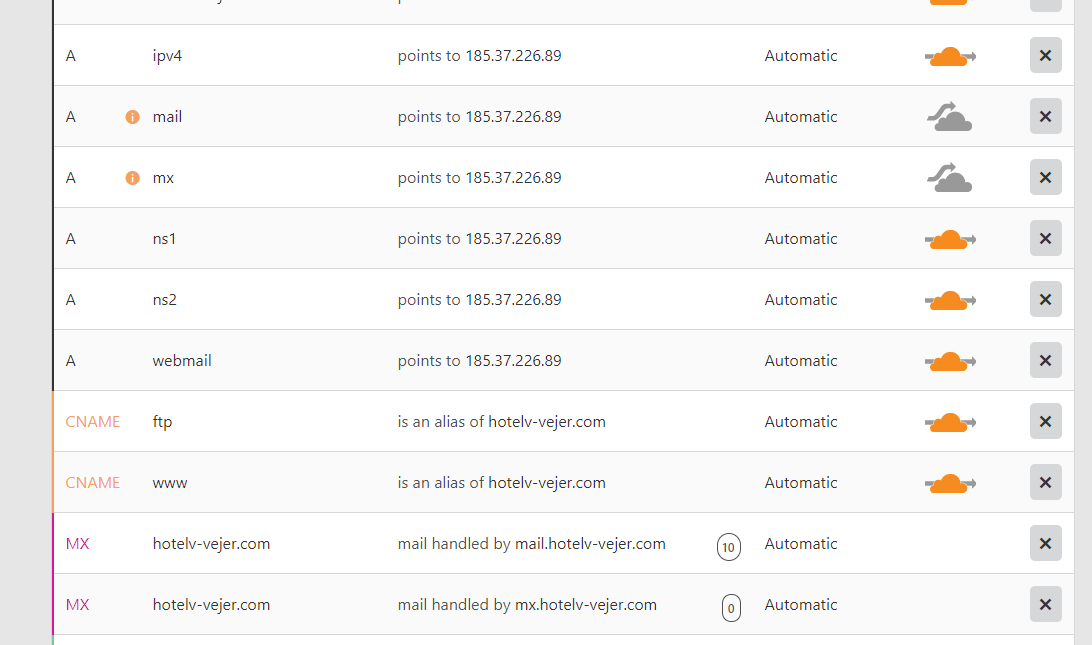Enable the grey cloud proxy for mail
The image size is (1092, 645).
(x=949, y=118)
